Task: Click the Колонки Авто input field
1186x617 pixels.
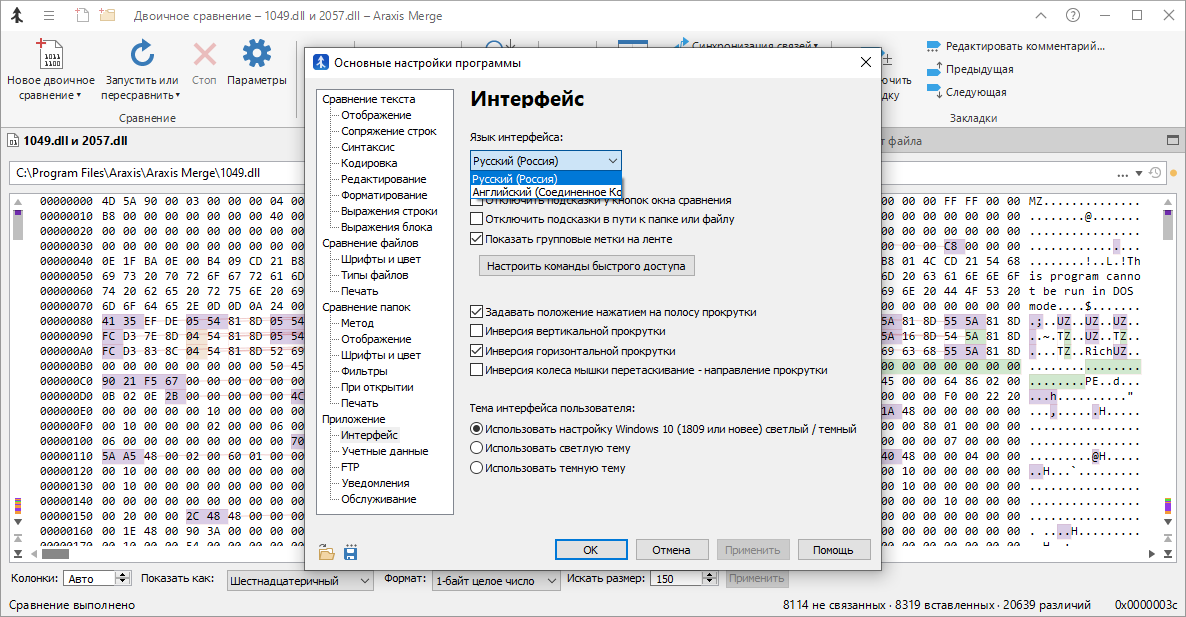Action: 89,578
